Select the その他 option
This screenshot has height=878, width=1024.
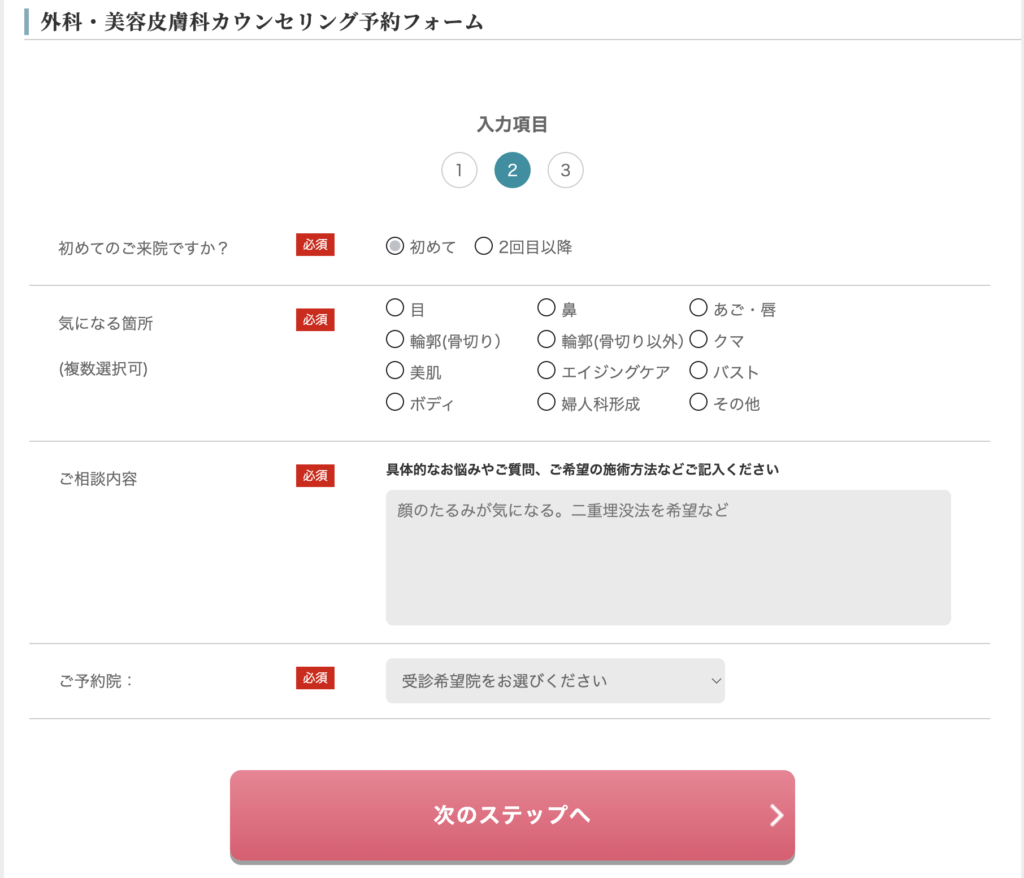698,403
